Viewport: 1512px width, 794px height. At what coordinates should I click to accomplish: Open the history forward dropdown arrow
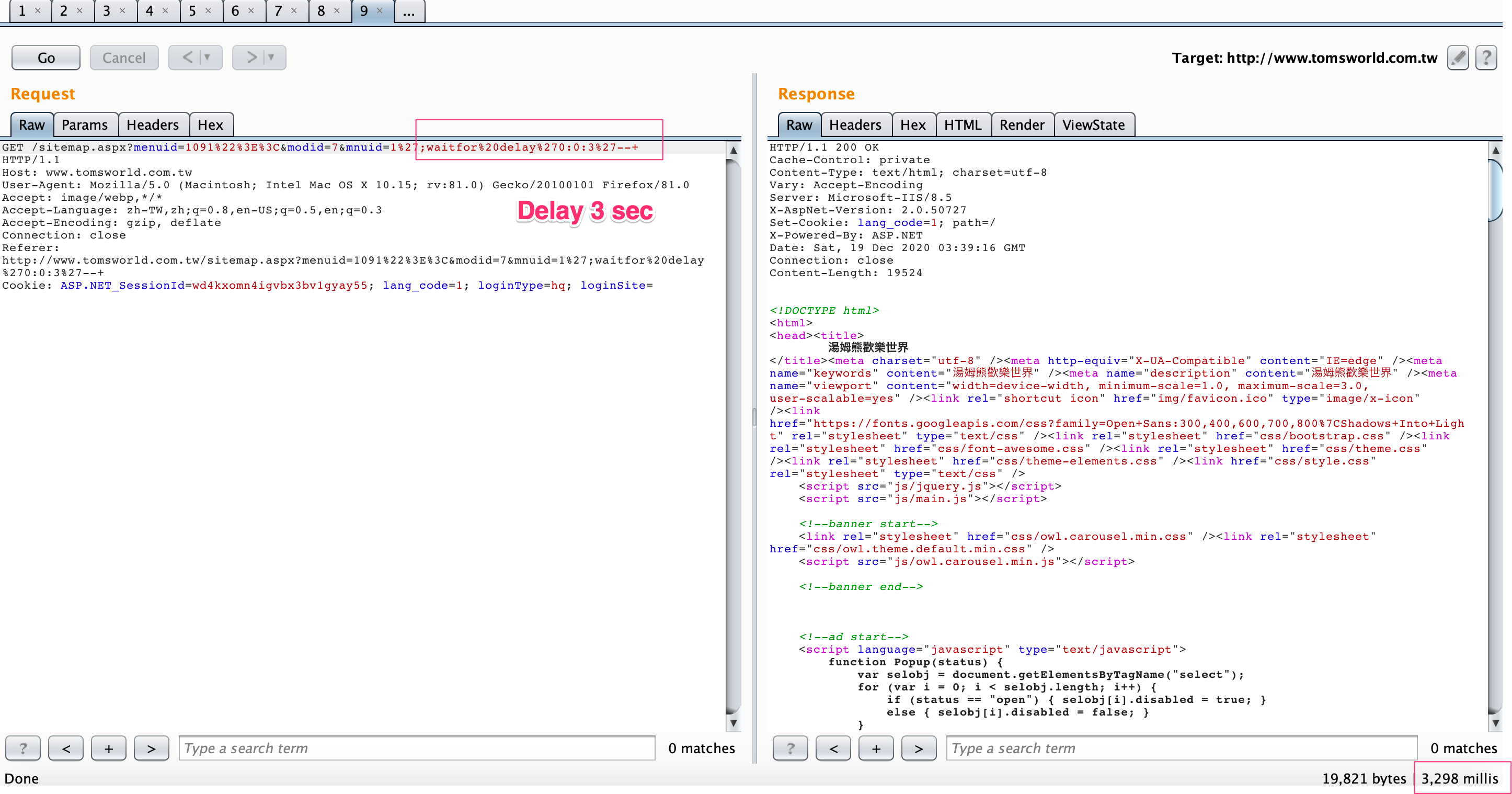(272, 58)
